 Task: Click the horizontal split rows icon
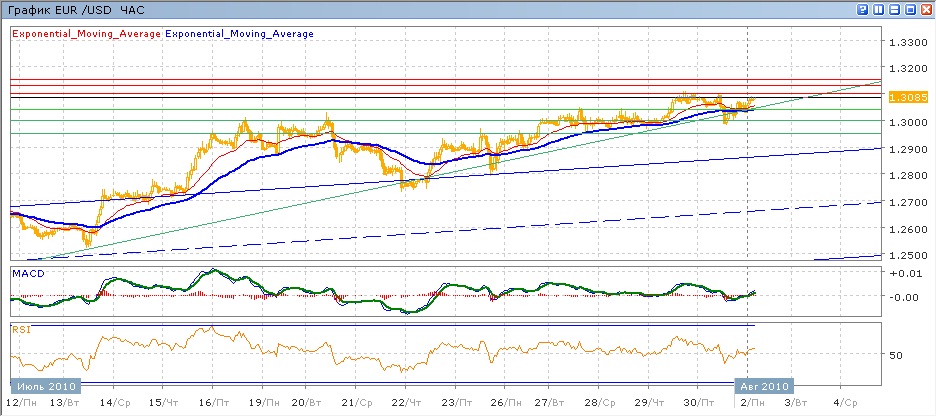click(894, 9)
